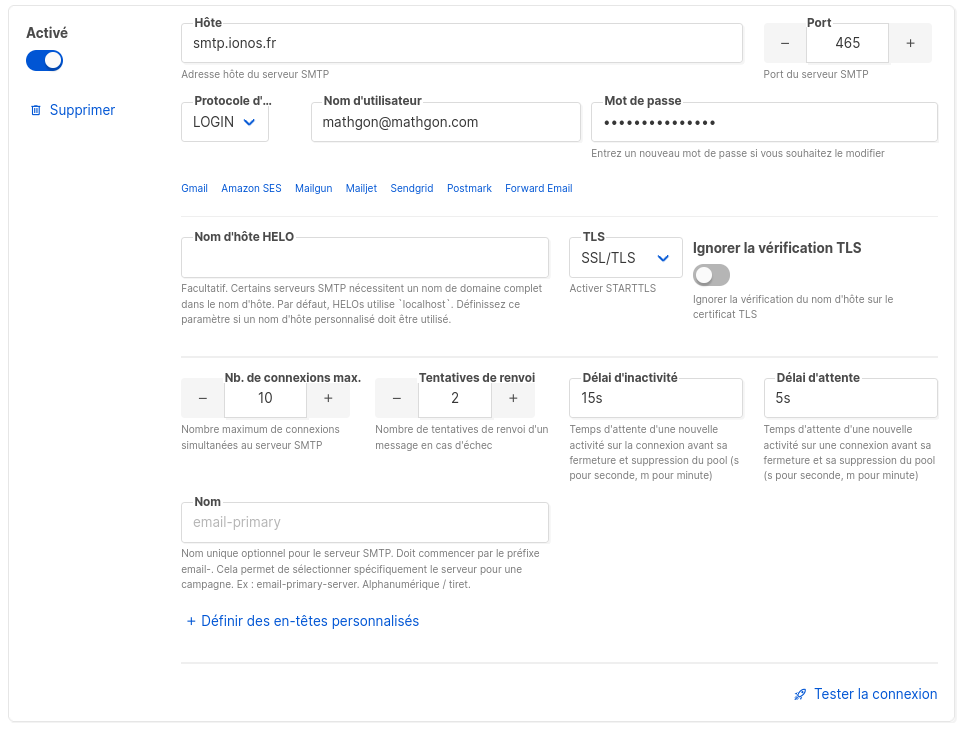959x735 pixels.
Task: Decrement Nb. de connexions max.
Action: (x=203, y=398)
